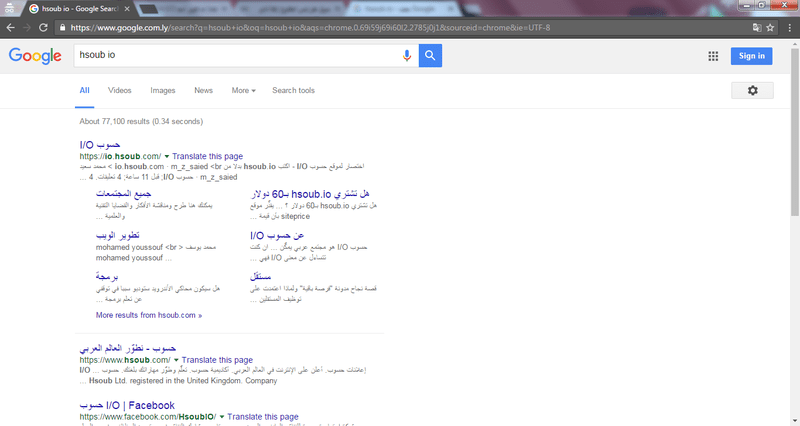This screenshot has width=800, height=426.
Task: Open the تطوير الويب sitelink
Action: pos(117,235)
